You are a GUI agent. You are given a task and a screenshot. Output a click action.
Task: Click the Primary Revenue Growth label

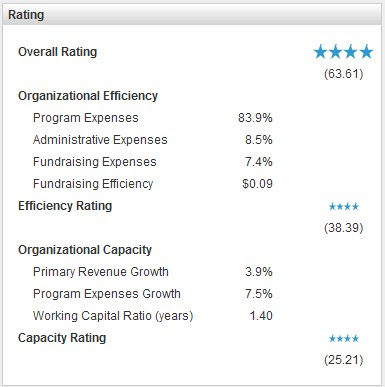tap(101, 272)
